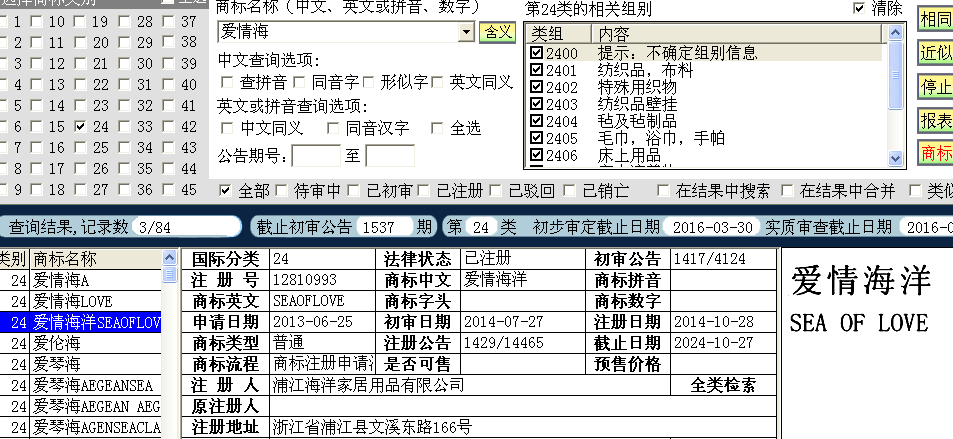
Task: Check class 10 checkbox
Action: [x=36, y=22]
